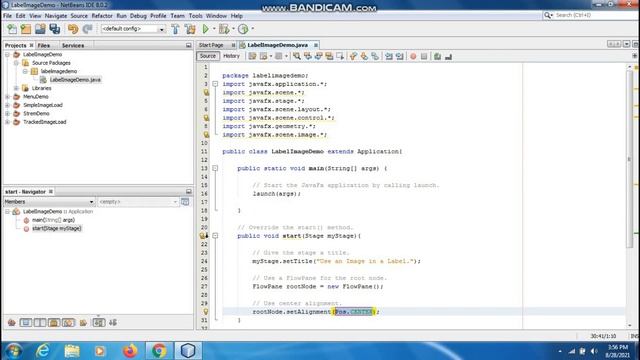This screenshot has width=640, height=360.
Task: Click the Redo arrow icon
Action: click(87, 29)
